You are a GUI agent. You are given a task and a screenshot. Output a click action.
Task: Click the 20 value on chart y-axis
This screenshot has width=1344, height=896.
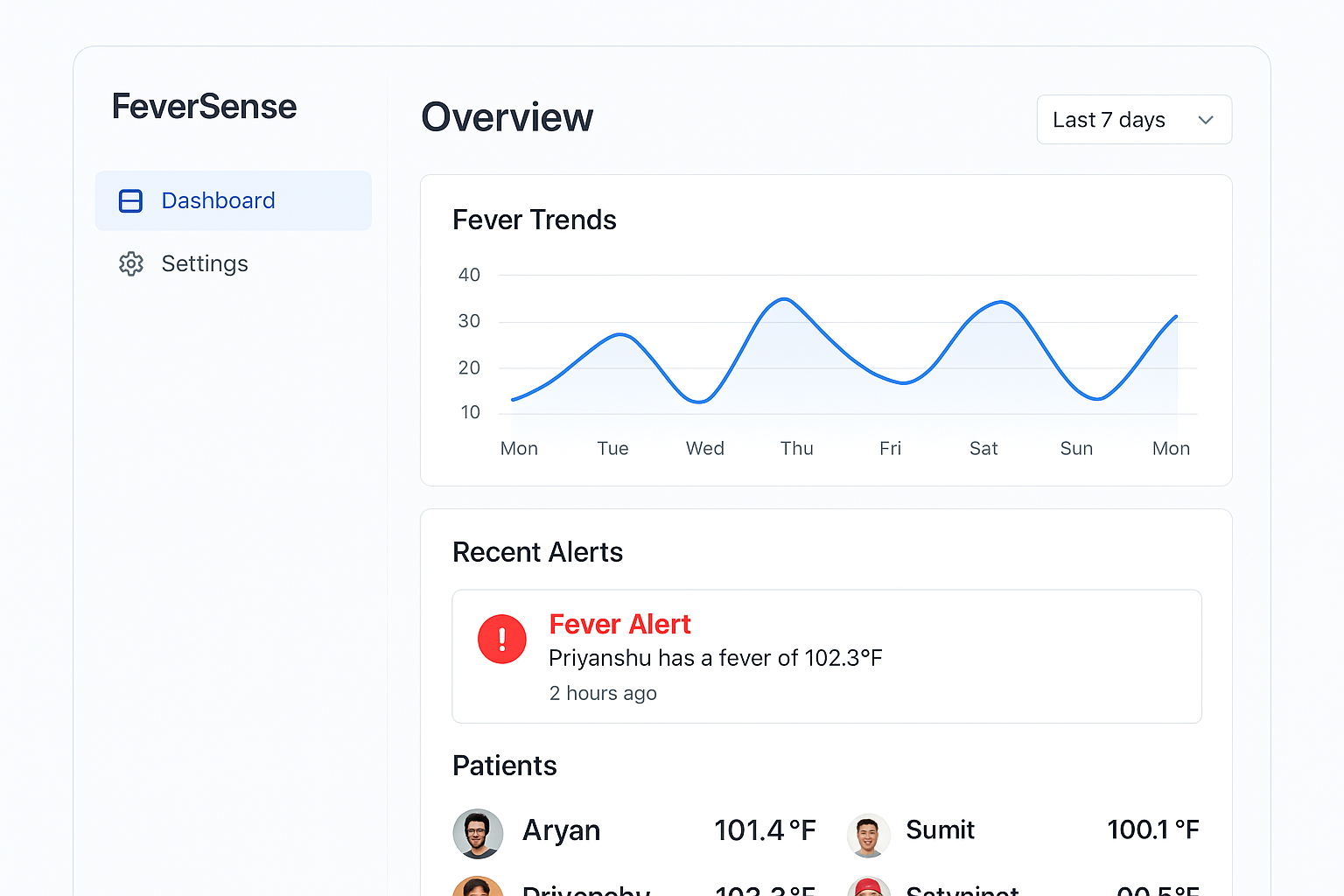(x=469, y=367)
